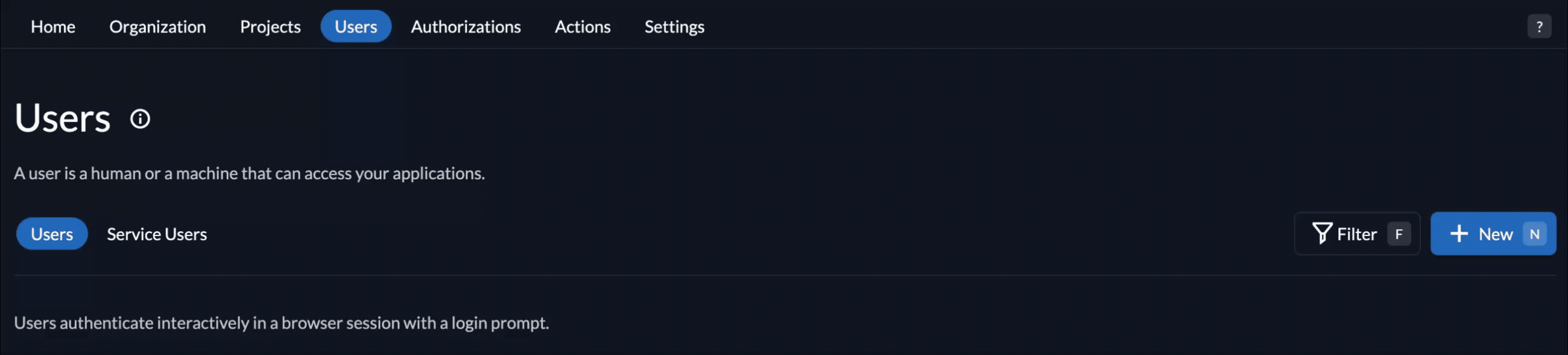Open the Actions page

tap(582, 26)
